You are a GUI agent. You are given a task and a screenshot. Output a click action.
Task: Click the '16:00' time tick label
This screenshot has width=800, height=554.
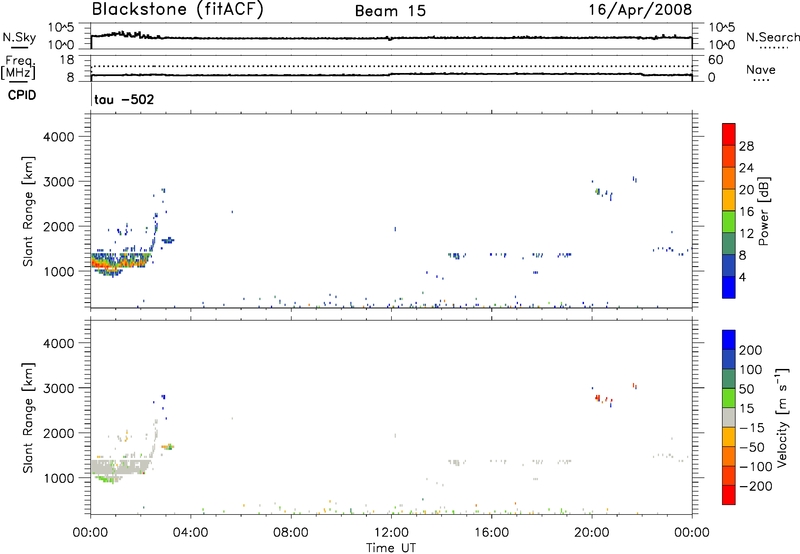[491, 533]
